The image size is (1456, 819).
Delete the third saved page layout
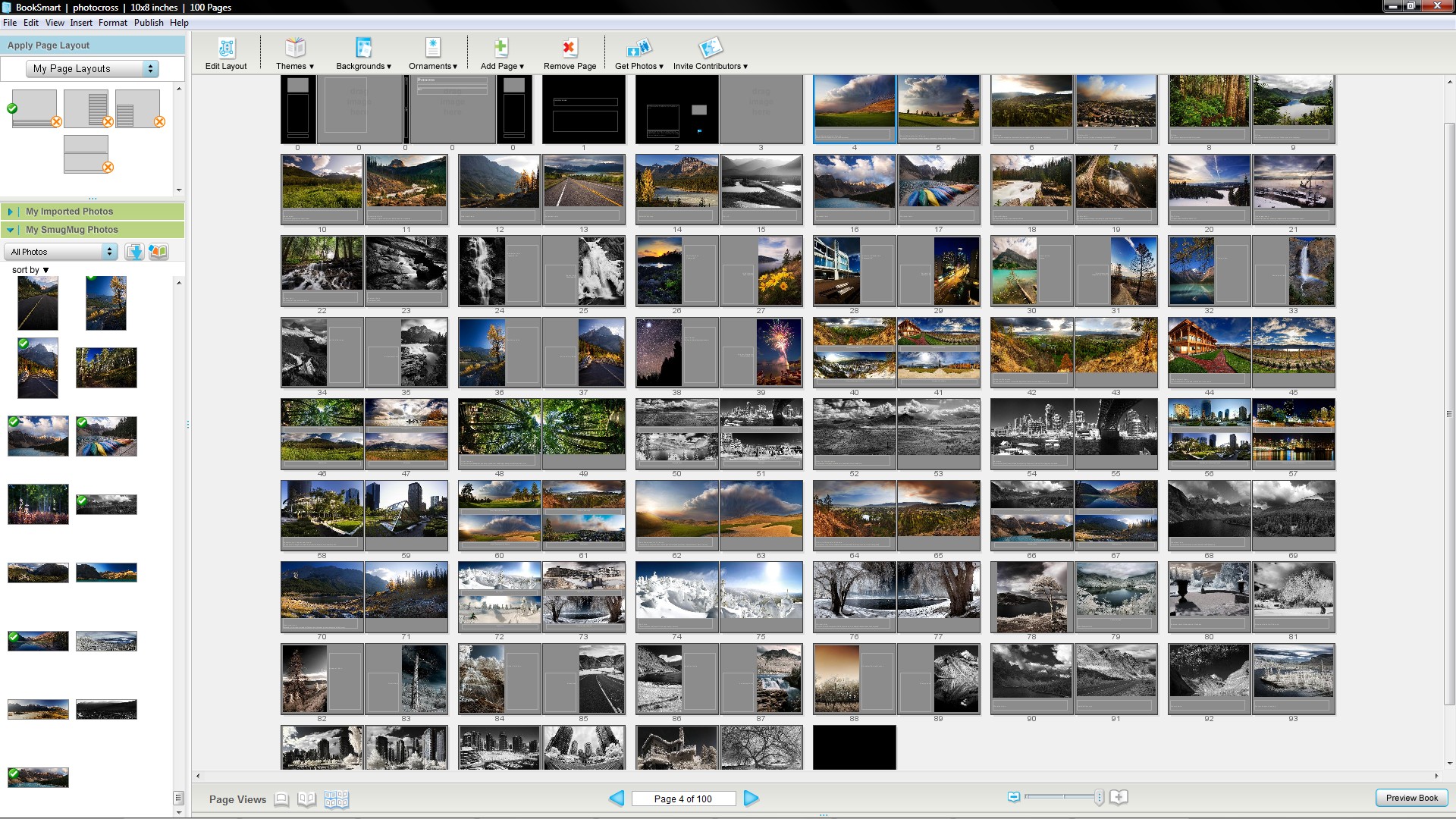(x=159, y=122)
